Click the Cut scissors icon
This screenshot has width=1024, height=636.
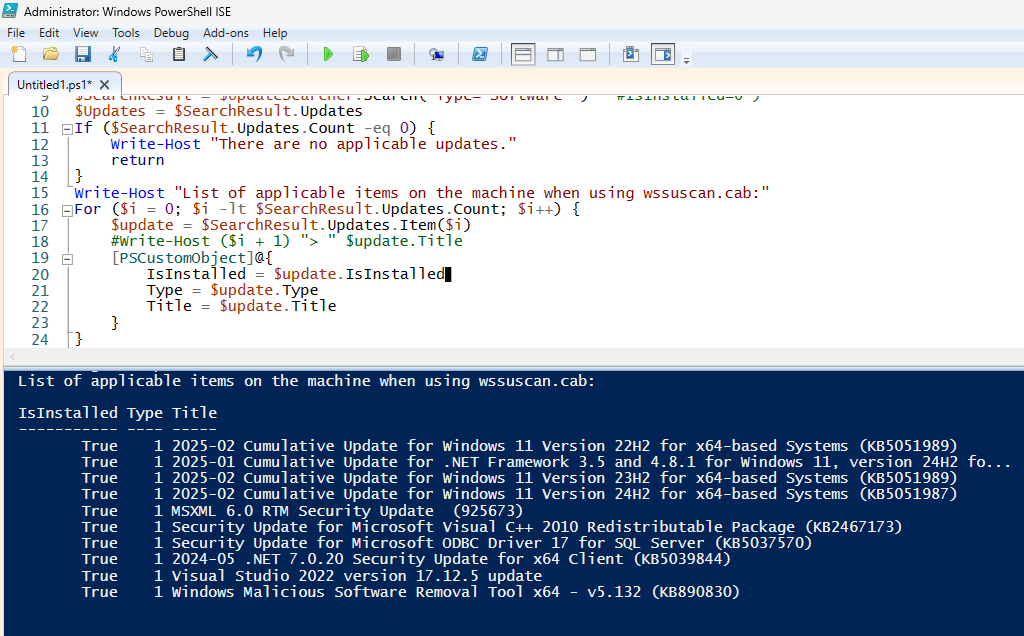pyautogui.click(x=114, y=54)
